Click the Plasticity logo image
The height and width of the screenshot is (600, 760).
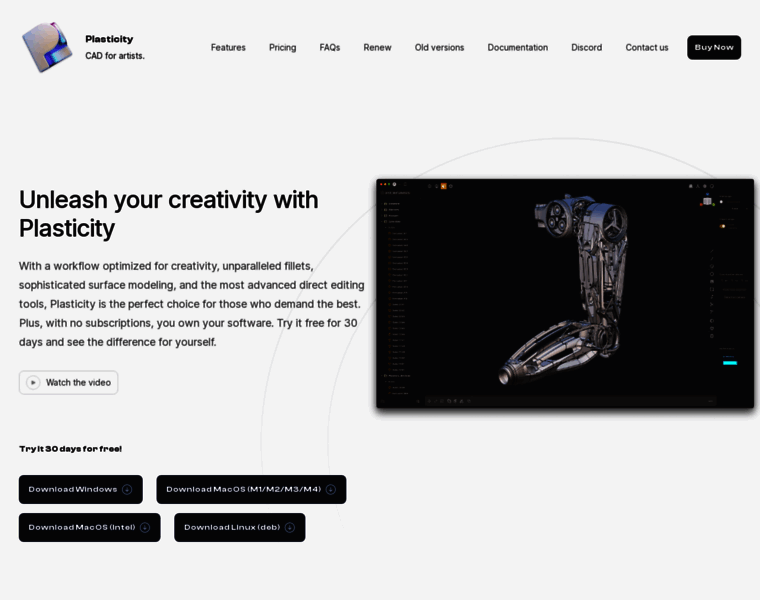(47, 47)
